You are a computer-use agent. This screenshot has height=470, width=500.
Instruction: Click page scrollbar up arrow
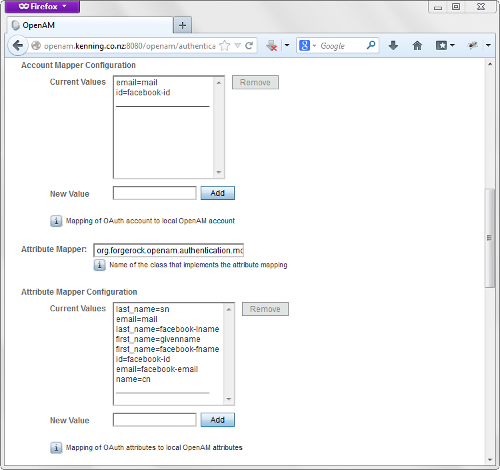tap(490, 64)
